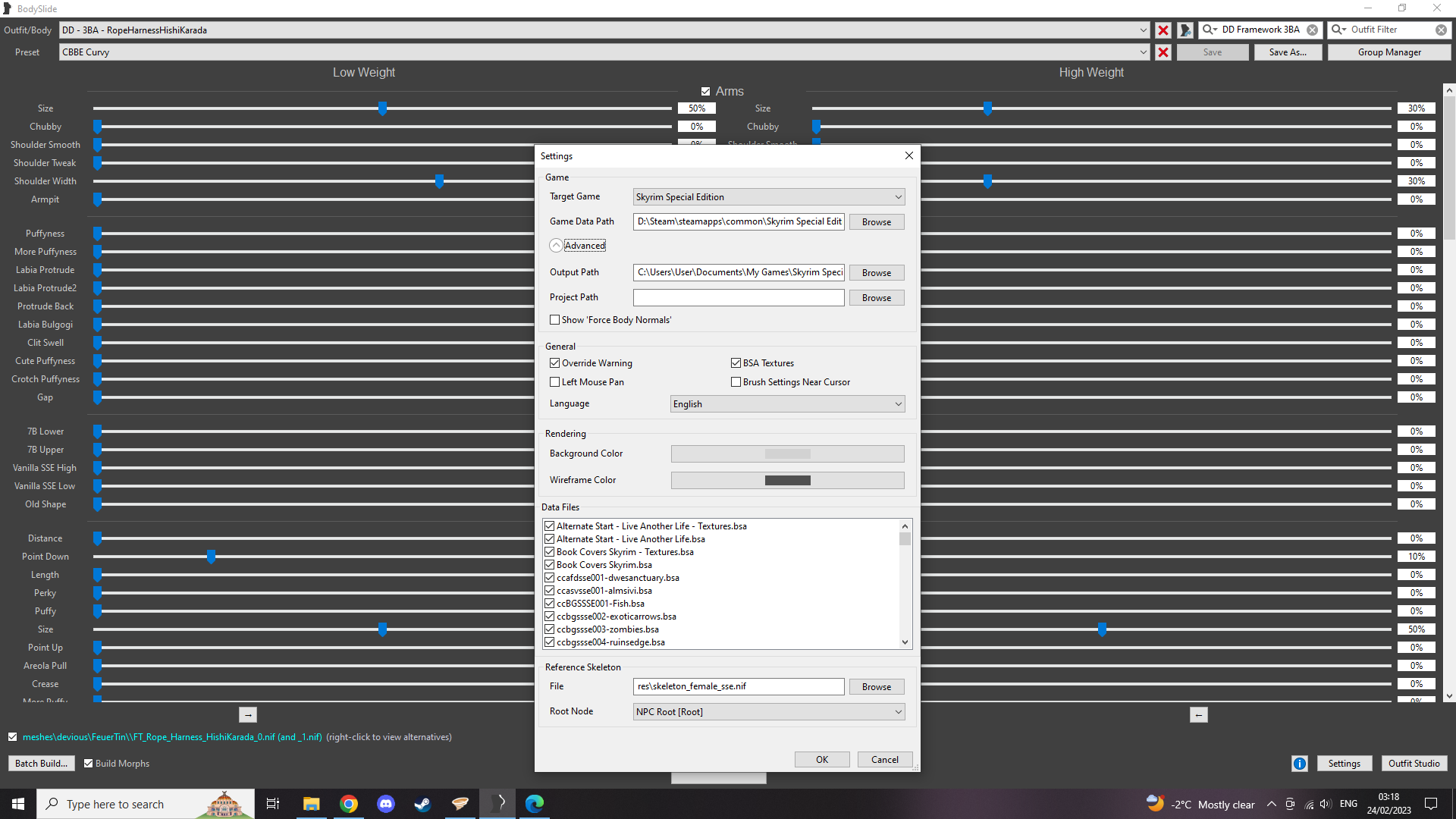Open the notification center icon

(1431, 804)
